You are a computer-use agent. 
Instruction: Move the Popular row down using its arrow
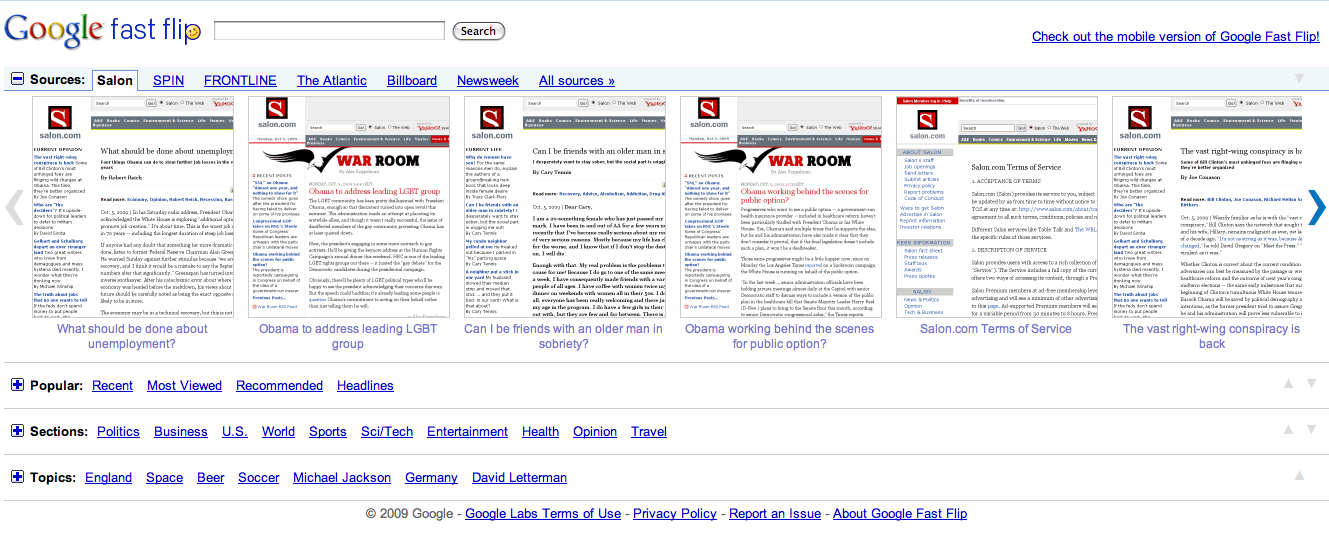(x=1311, y=383)
